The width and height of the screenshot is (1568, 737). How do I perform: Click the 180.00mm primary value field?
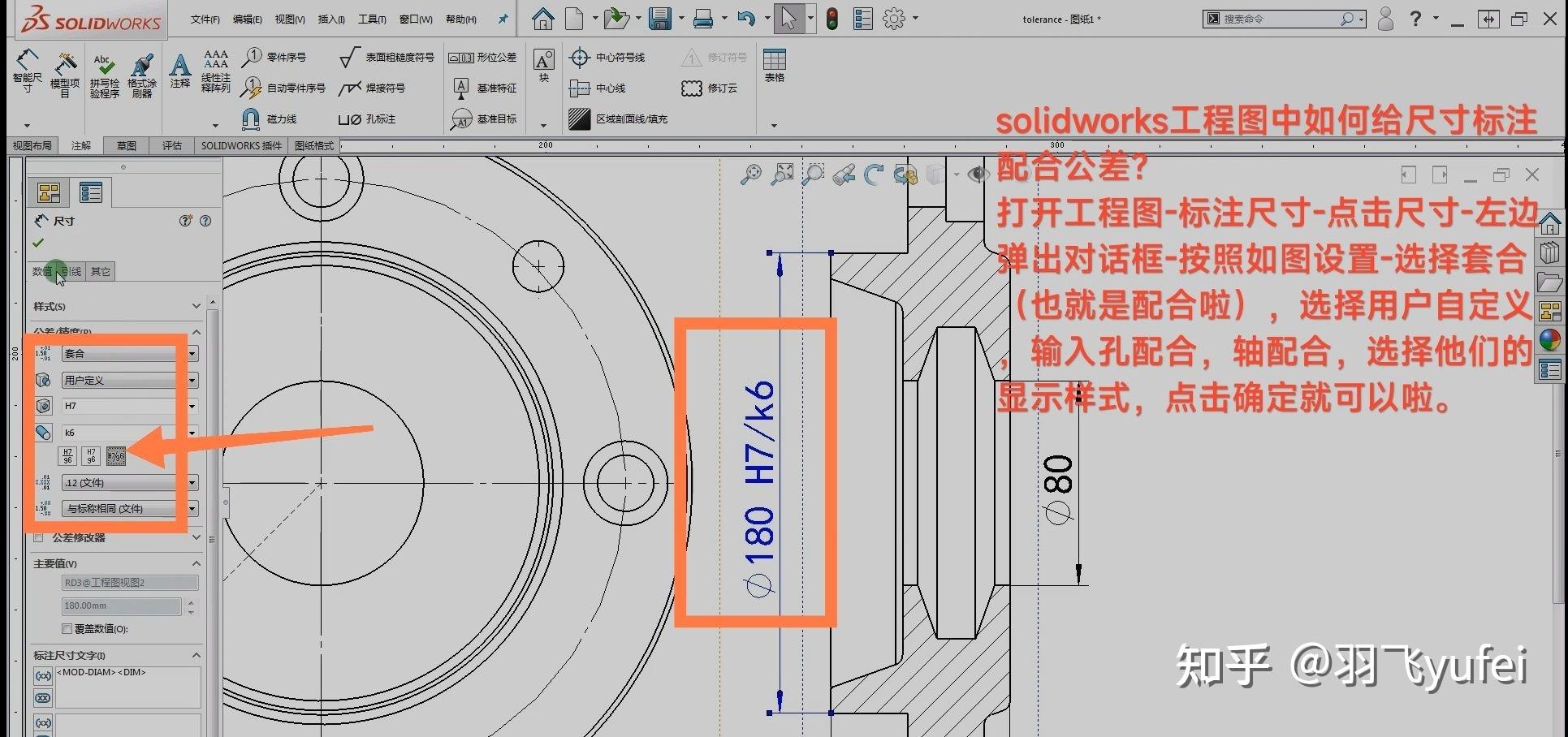click(x=122, y=606)
